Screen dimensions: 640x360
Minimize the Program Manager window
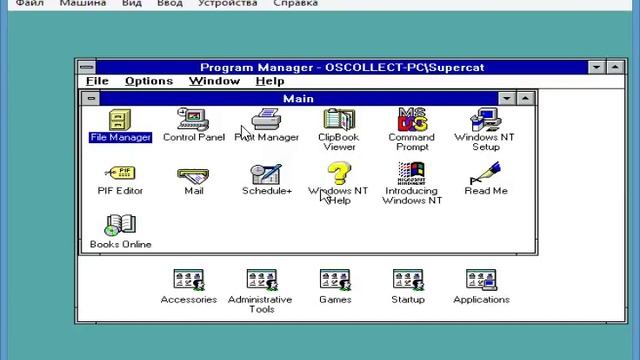click(596, 67)
